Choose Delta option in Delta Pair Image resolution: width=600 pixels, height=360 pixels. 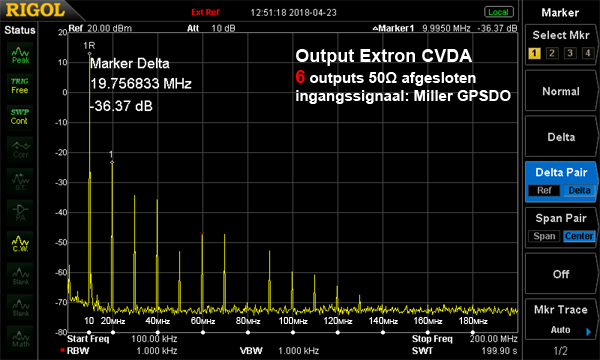pyautogui.click(x=579, y=190)
